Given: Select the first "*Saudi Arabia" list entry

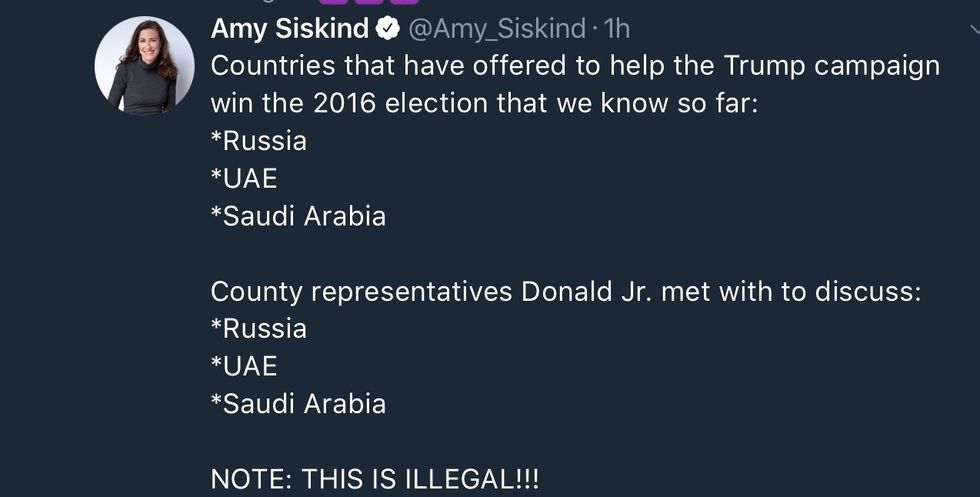Looking at the screenshot, I should coord(297,216).
